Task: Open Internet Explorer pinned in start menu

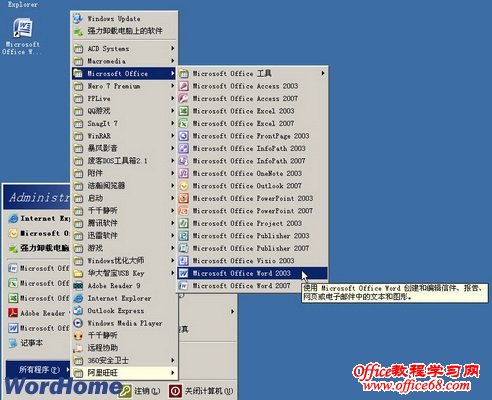Action: point(39,219)
